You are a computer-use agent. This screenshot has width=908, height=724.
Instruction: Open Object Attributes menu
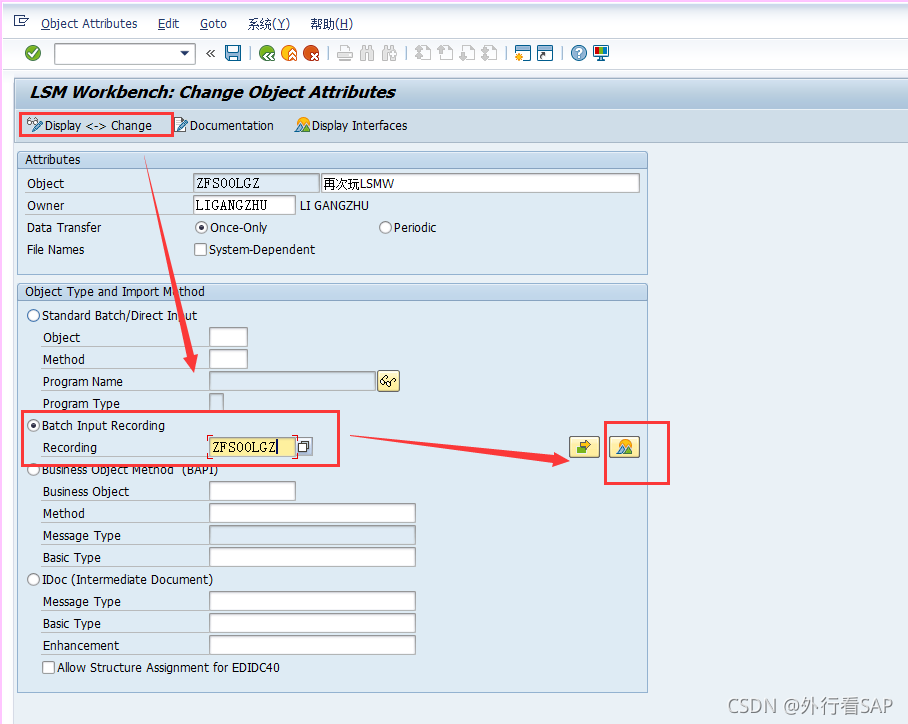pos(89,24)
